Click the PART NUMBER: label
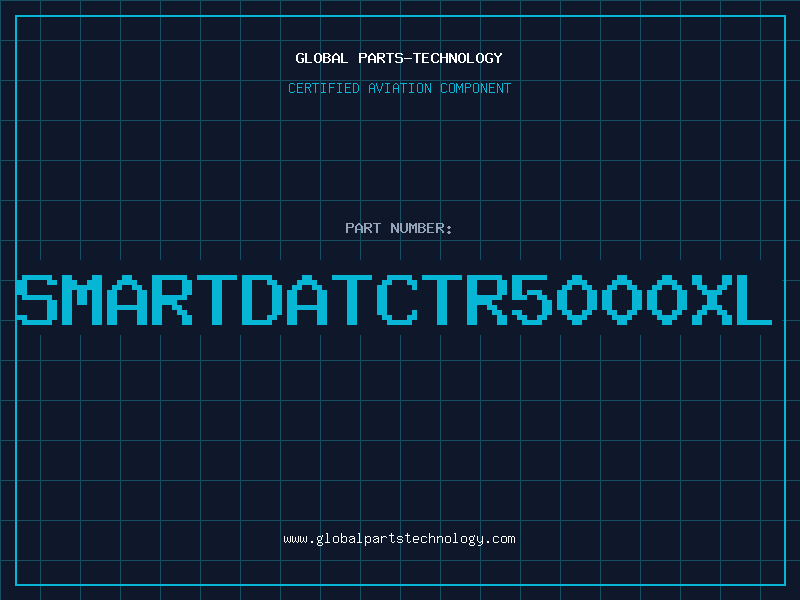Screen dimensions: 800x600 [x=399, y=228]
